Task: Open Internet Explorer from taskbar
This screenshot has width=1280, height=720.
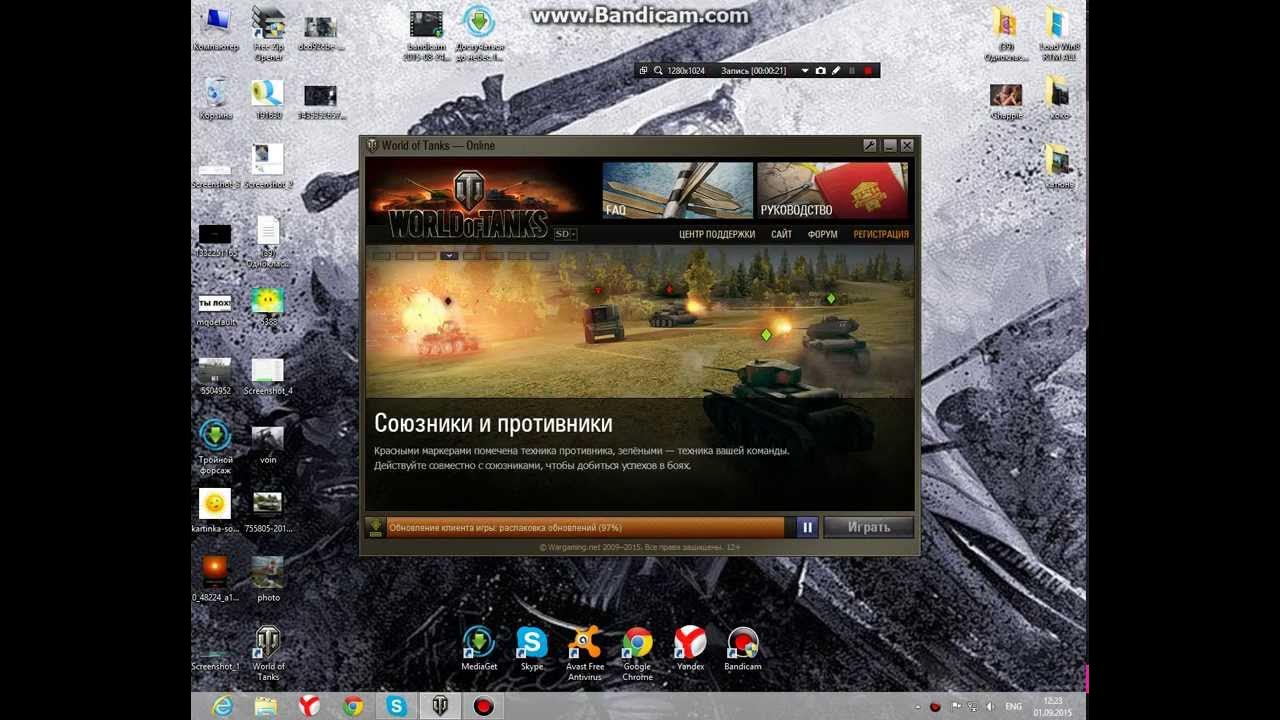Action: (x=222, y=706)
